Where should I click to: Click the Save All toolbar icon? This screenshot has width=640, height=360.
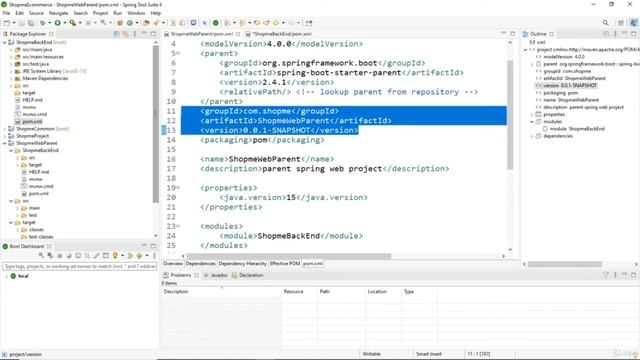31,23
